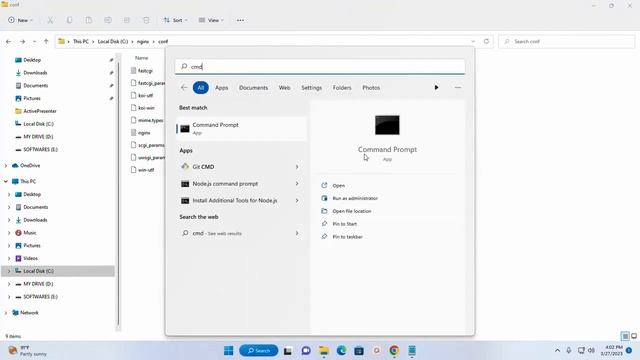640x360 pixels.
Task: Click the Rename icon in Explorer toolbar
Action: point(108,20)
